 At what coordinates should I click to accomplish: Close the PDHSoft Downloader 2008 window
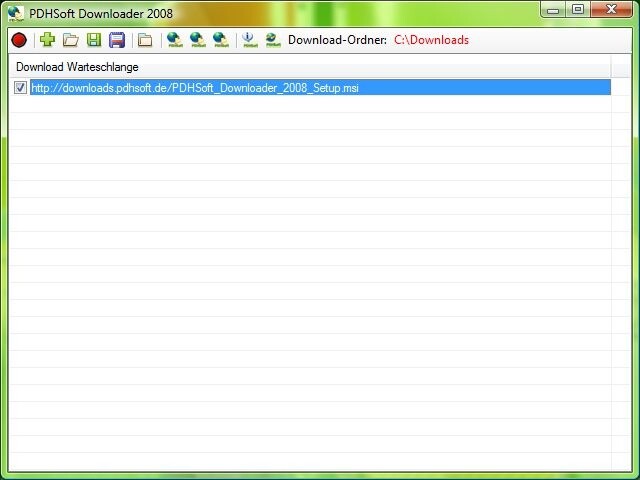[611, 10]
